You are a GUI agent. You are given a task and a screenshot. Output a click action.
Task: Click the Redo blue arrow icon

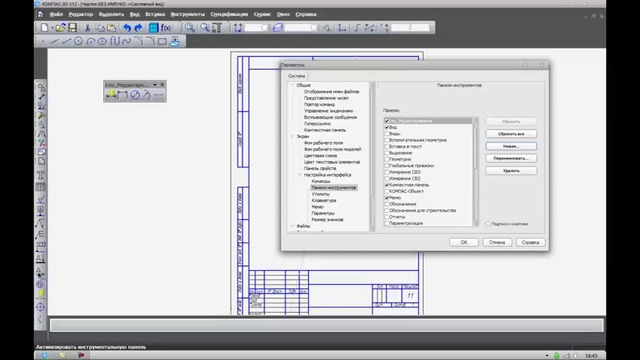pyautogui.click(x=138, y=28)
